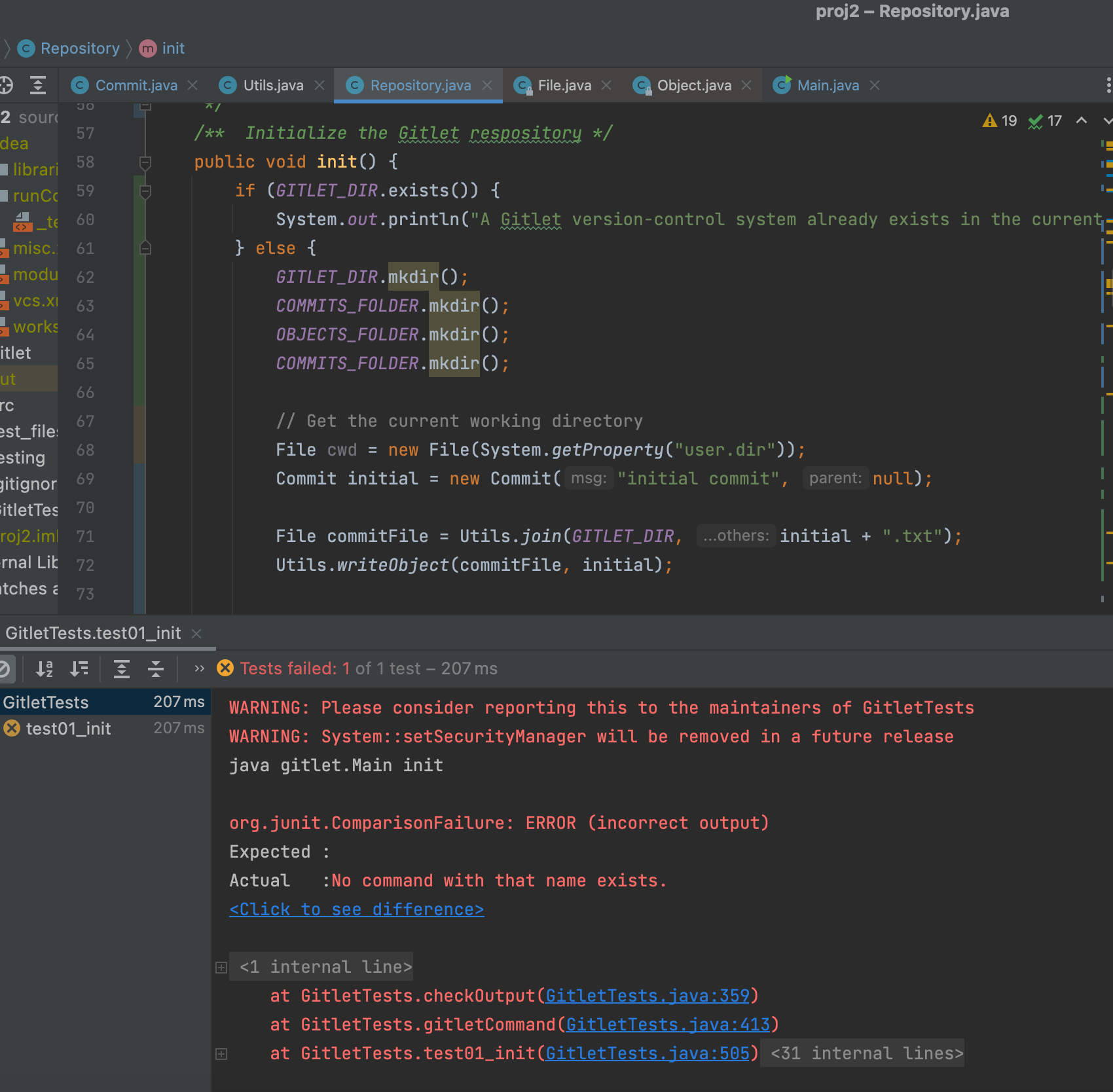Click the warnings indicator showing 19
Viewport: 1113px width, 1092px height.
pos(1000,120)
